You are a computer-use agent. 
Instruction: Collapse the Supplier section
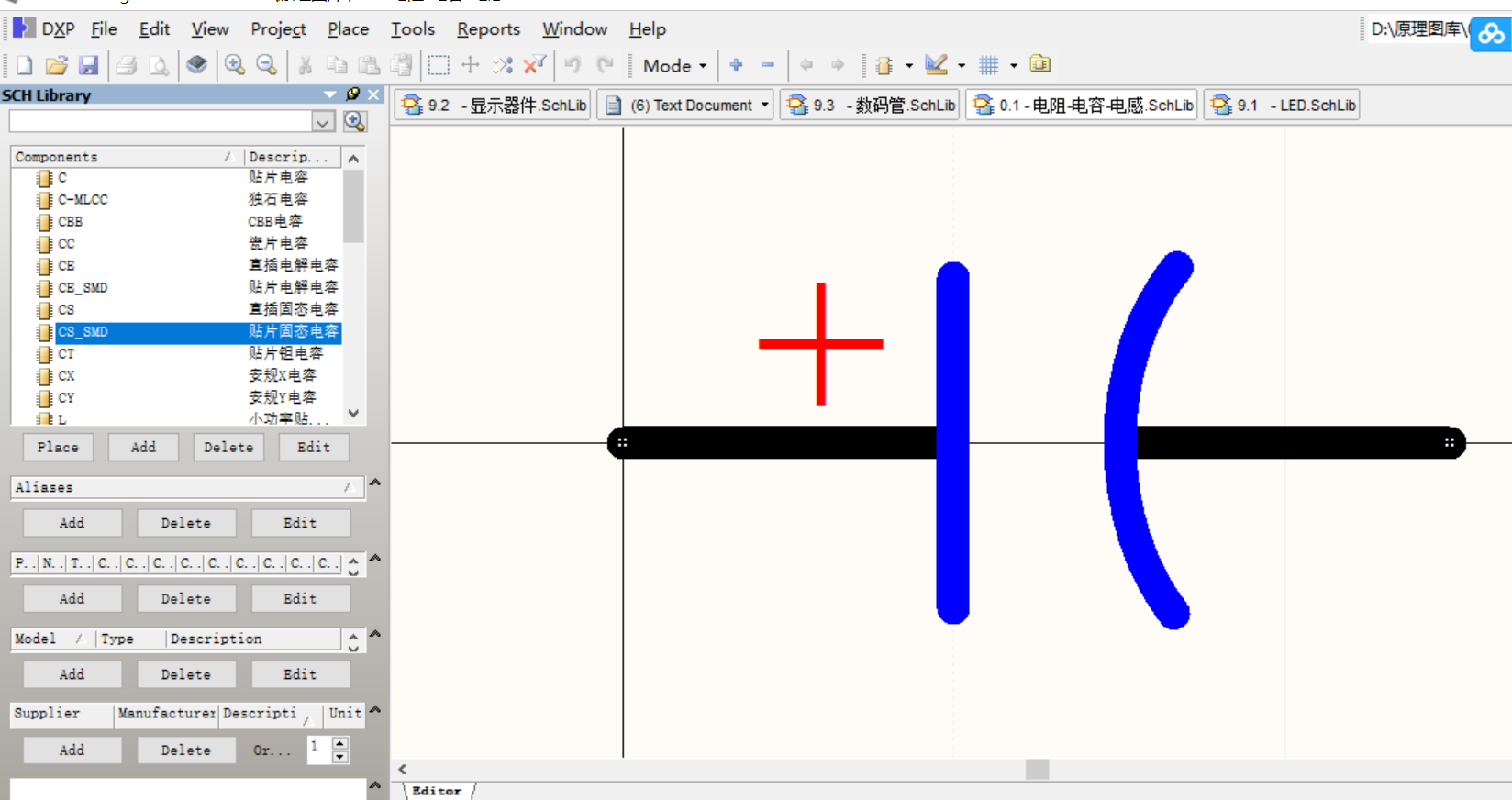click(x=374, y=709)
